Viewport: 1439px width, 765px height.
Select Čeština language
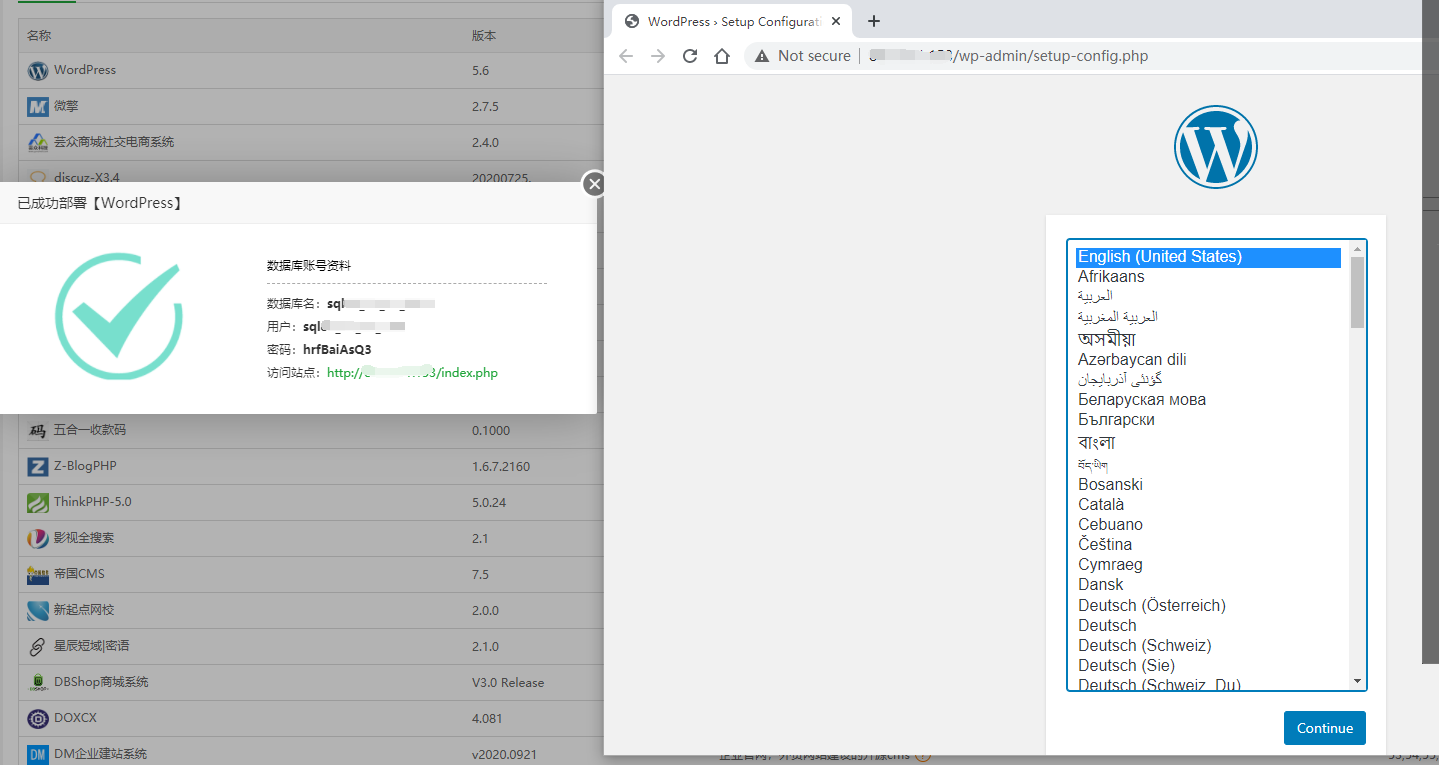pos(1105,545)
